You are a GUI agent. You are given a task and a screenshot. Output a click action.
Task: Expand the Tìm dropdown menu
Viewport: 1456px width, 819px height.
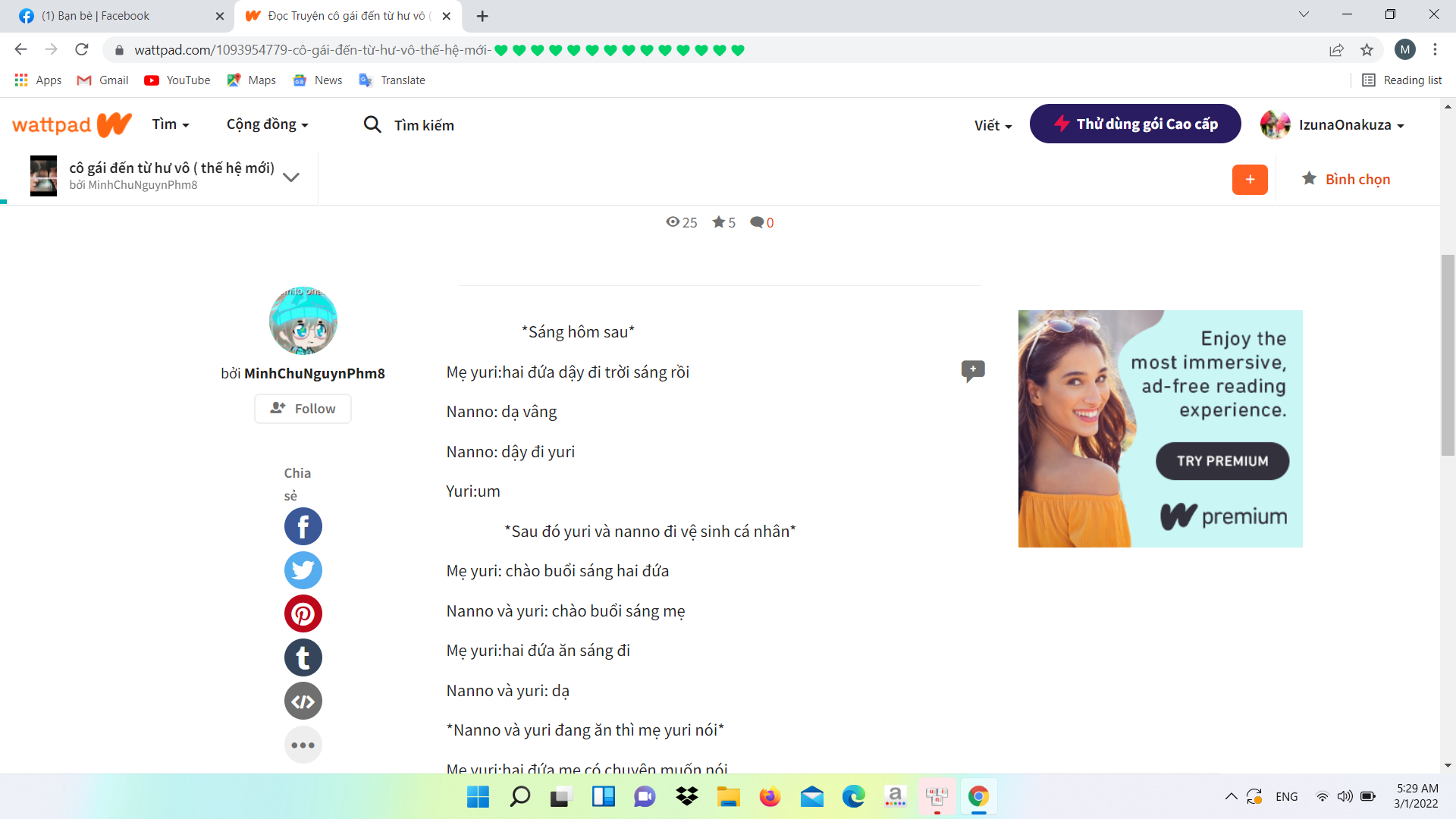[x=171, y=124]
